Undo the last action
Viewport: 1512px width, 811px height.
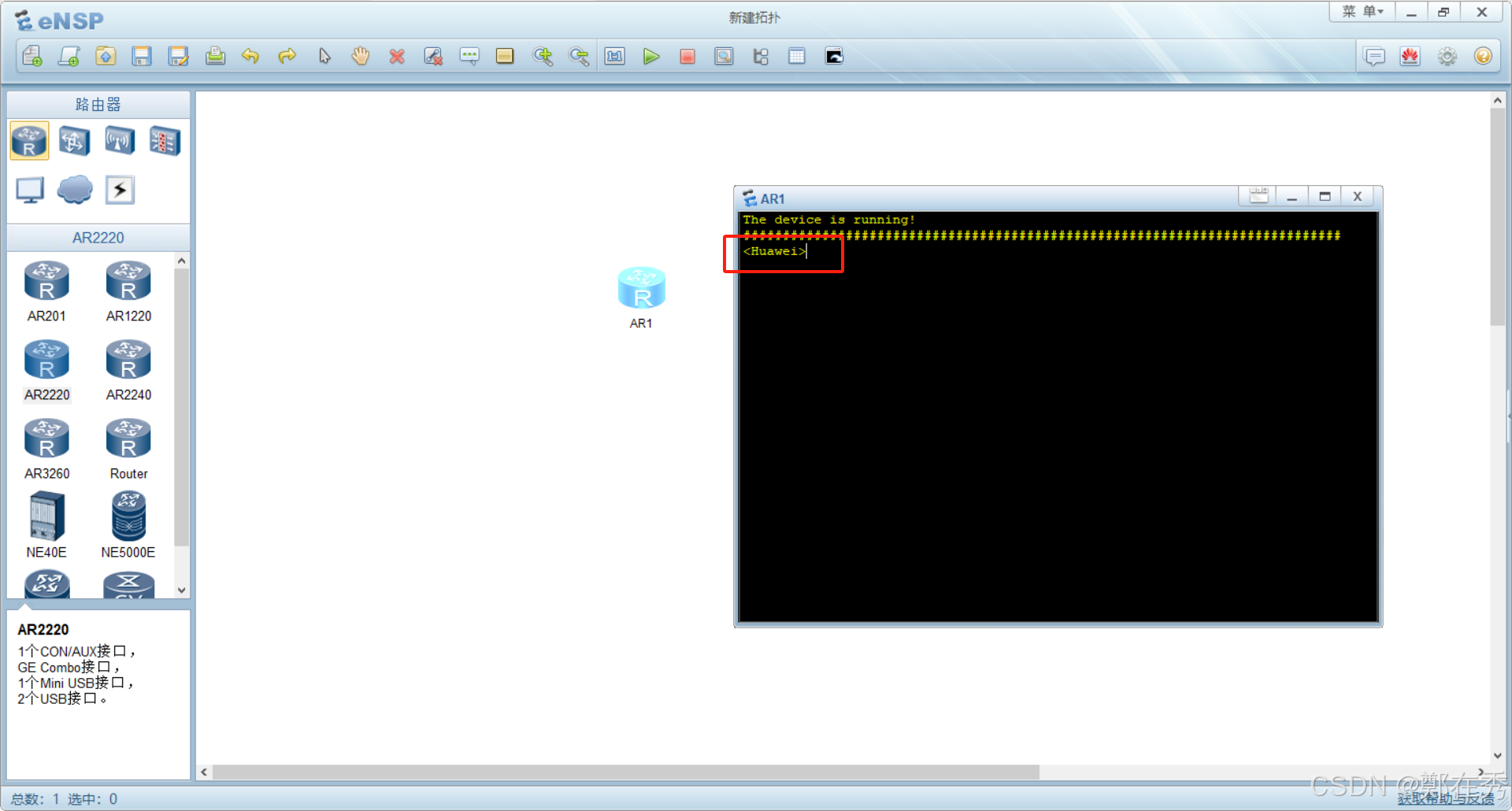point(250,57)
